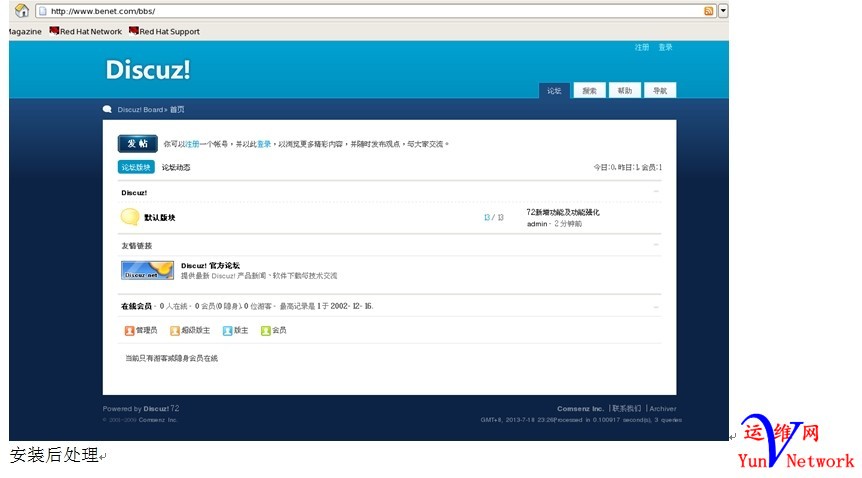
Task: Open the address bar history dropdown arrow
Action: click(723, 10)
